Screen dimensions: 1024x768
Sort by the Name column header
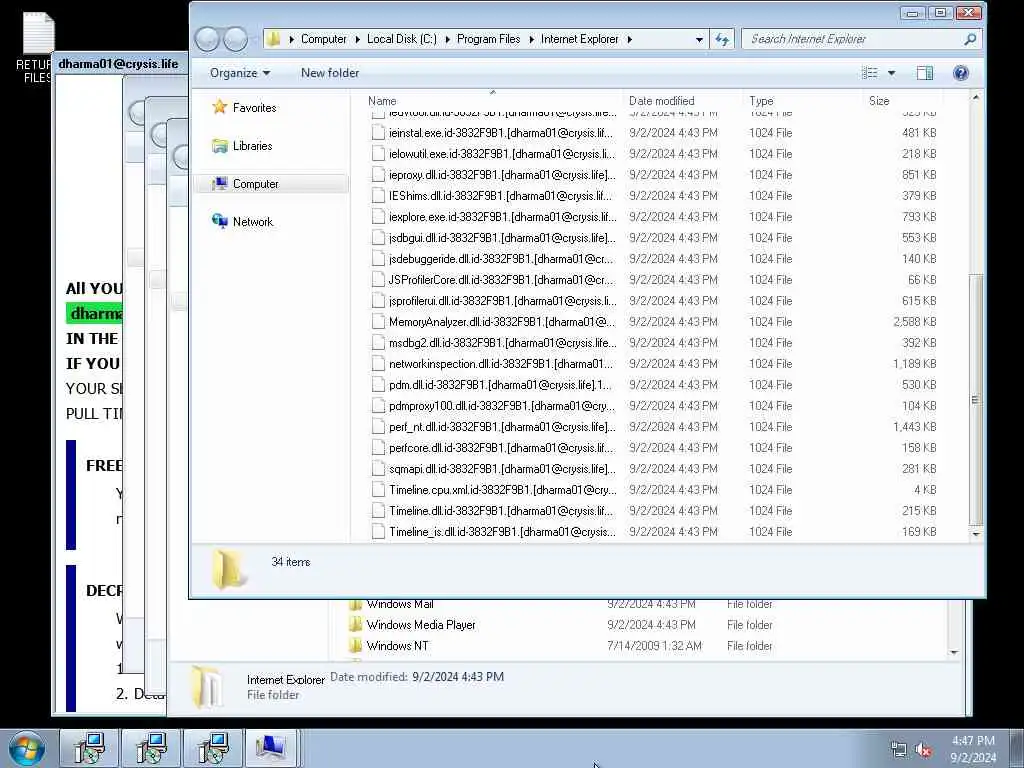(382, 101)
